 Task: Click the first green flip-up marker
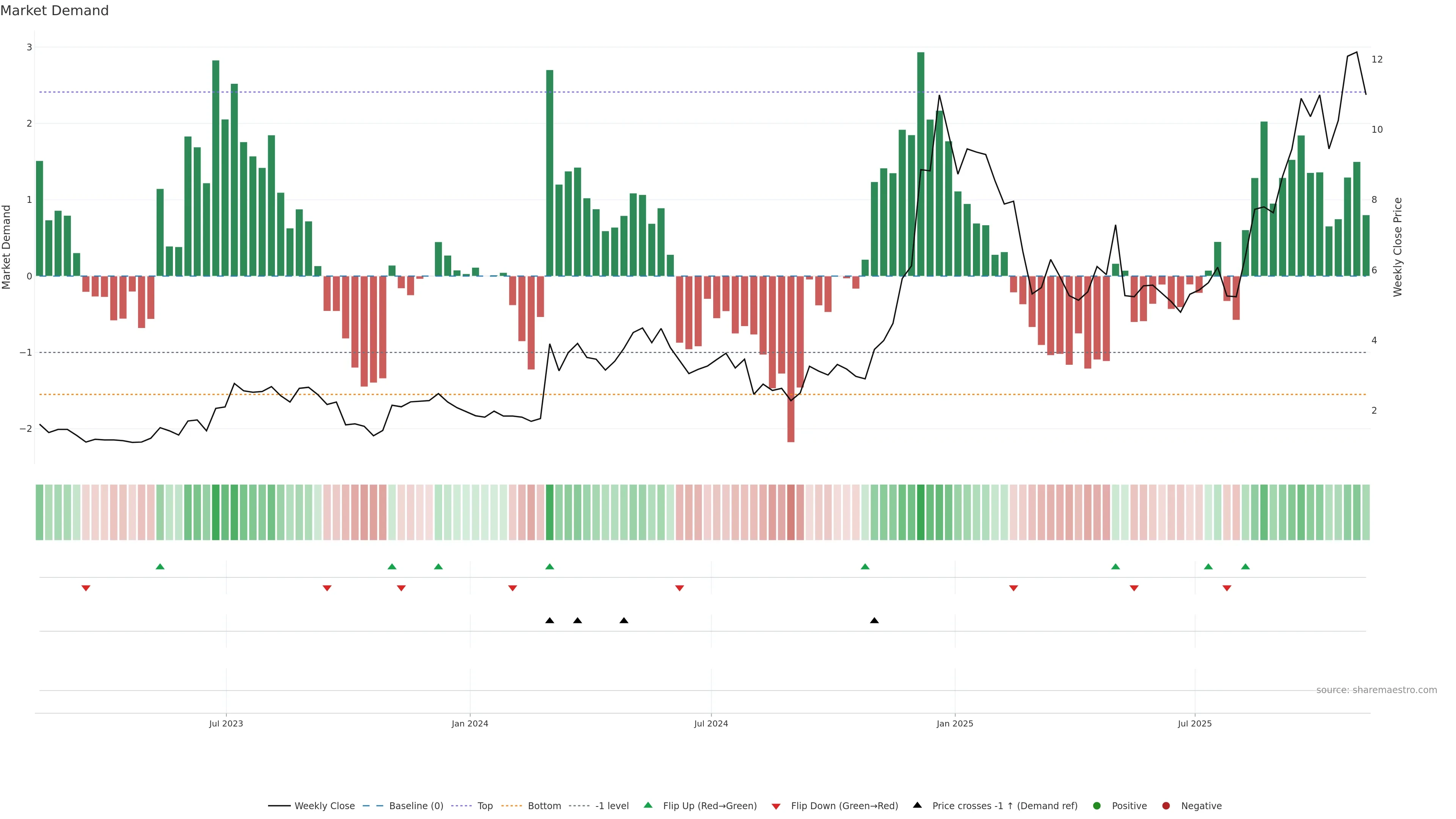(x=160, y=567)
